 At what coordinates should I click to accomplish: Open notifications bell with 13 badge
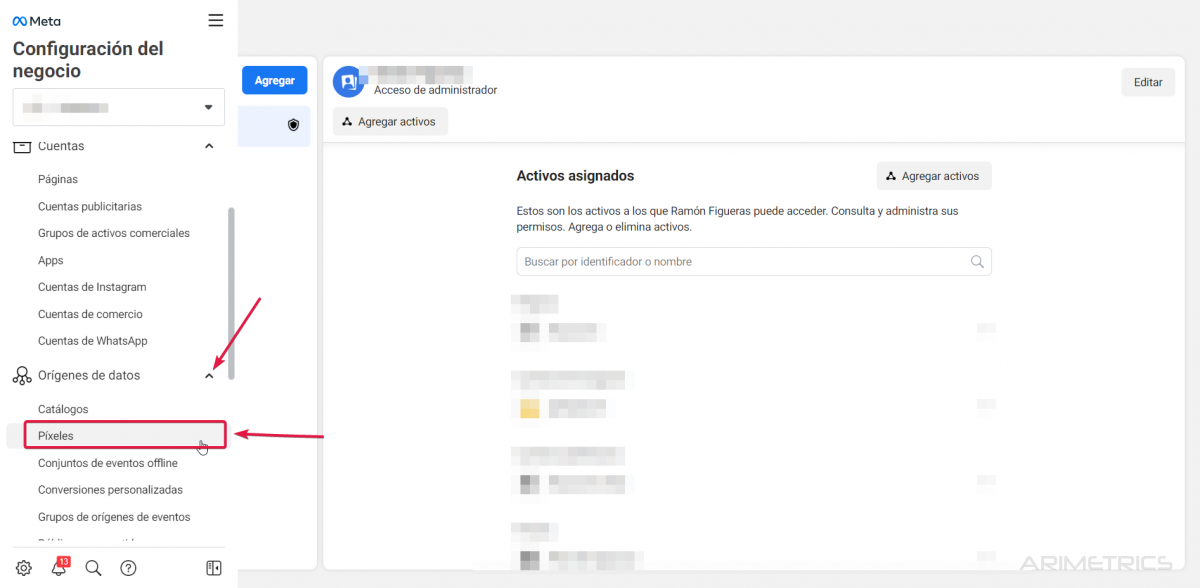tap(59, 567)
